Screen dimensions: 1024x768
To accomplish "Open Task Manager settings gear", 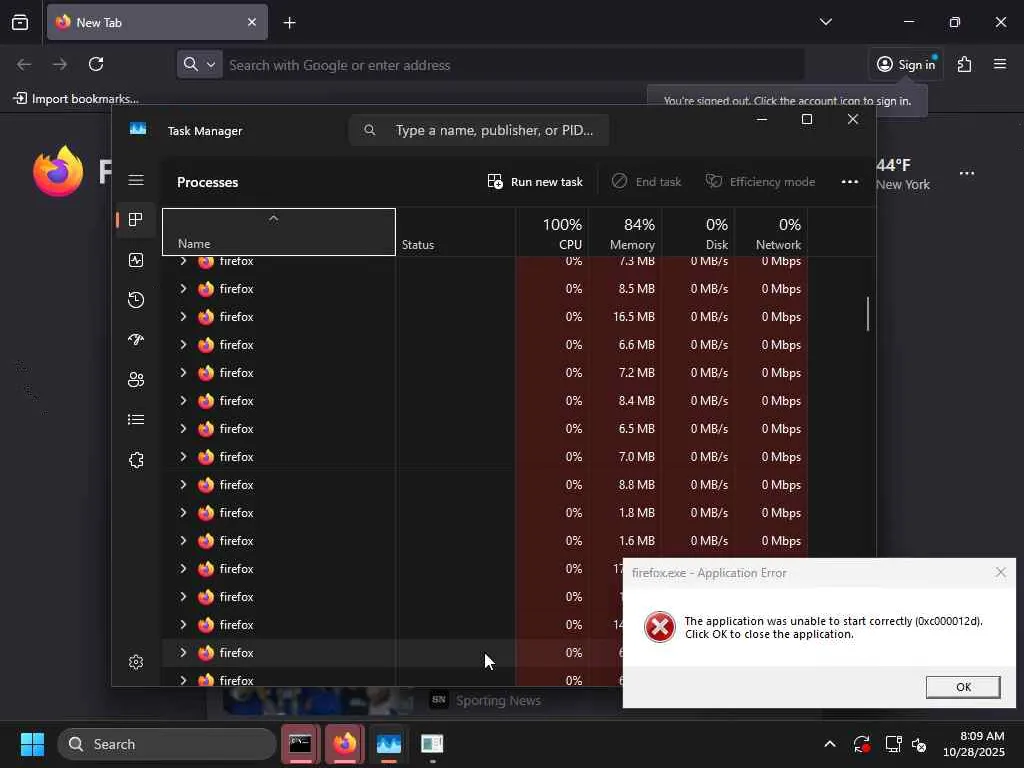I will [x=136, y=662].
